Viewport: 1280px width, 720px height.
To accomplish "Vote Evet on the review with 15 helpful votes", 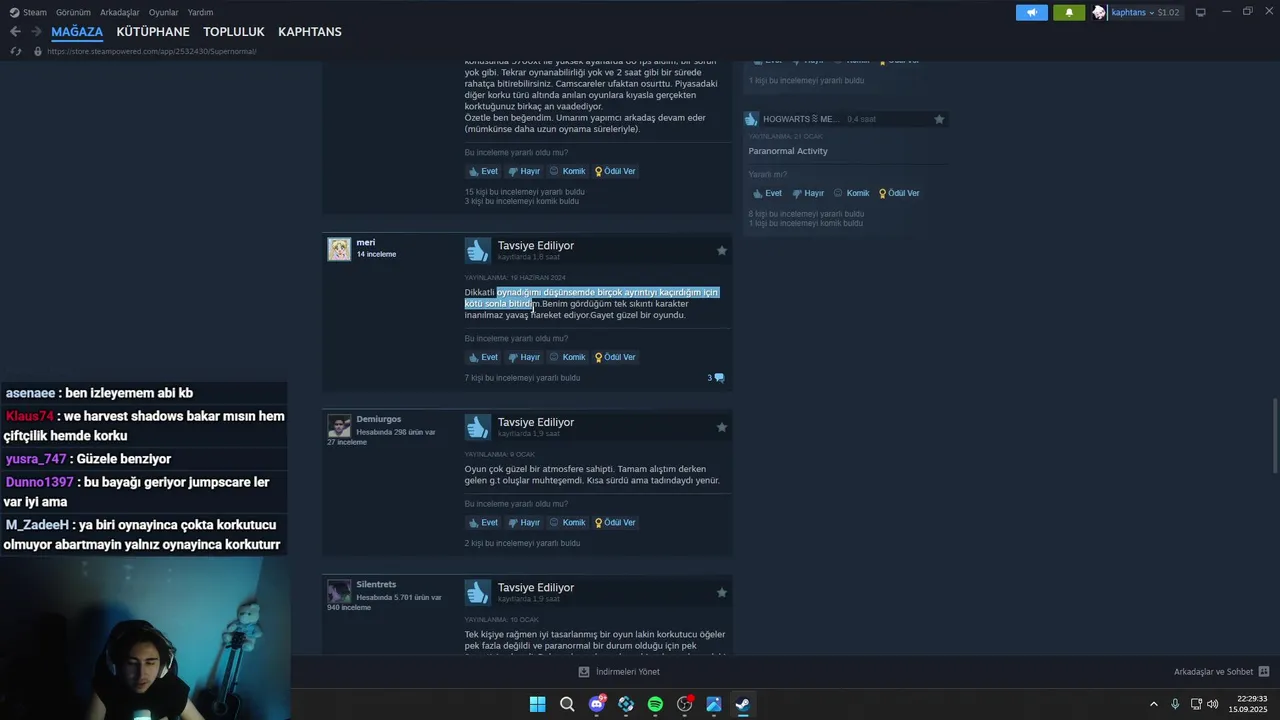I will [483, 171].
